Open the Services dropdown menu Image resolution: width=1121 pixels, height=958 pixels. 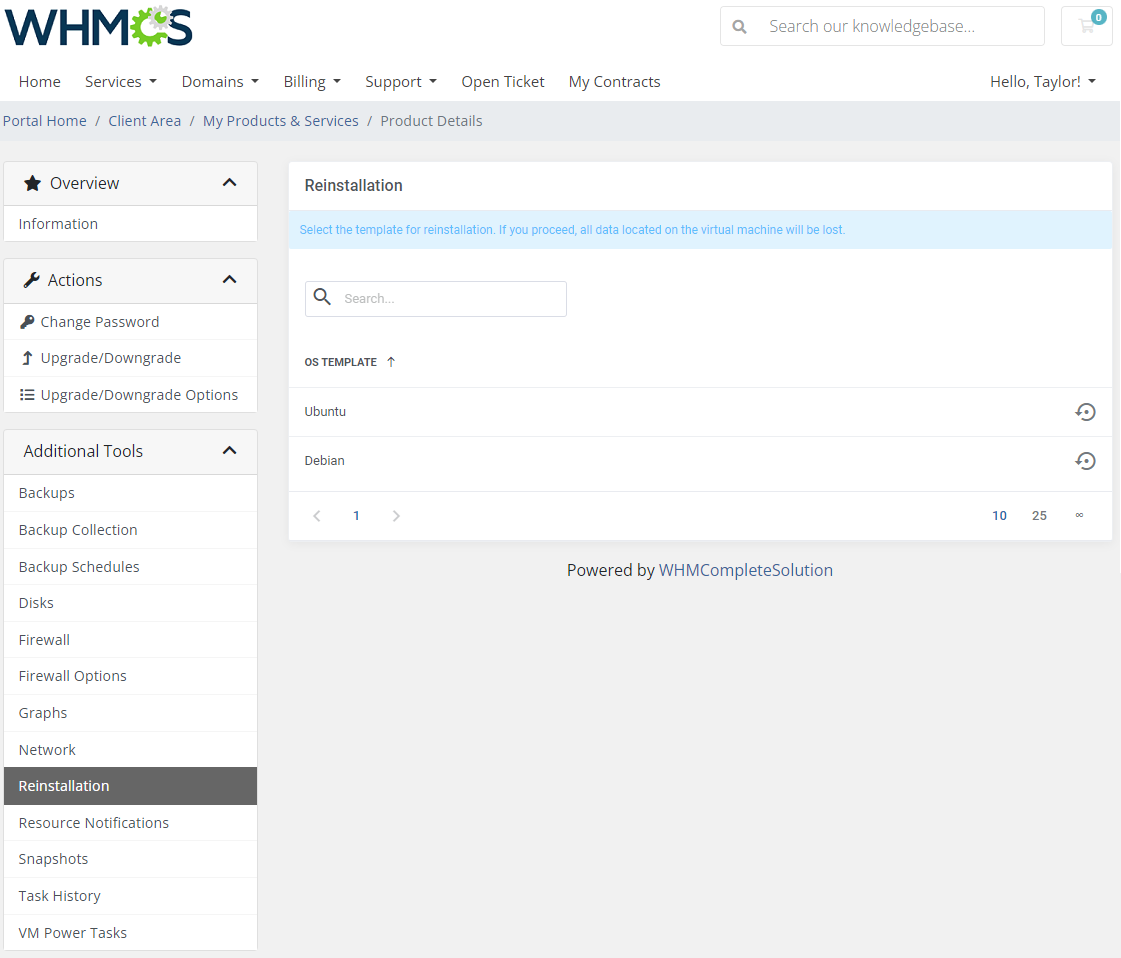pos(121,82)
